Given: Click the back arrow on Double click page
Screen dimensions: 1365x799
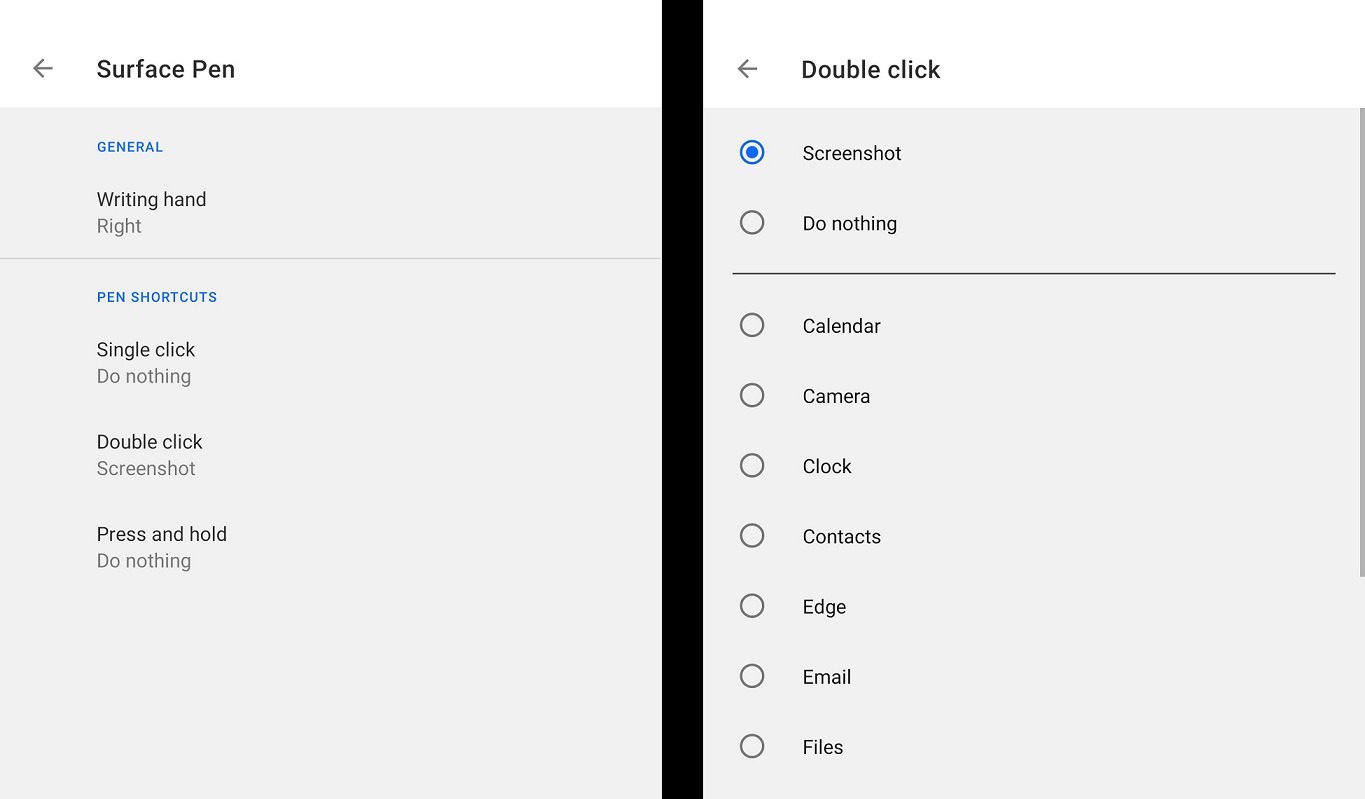Looking at the screenshot, I should 747,68.
